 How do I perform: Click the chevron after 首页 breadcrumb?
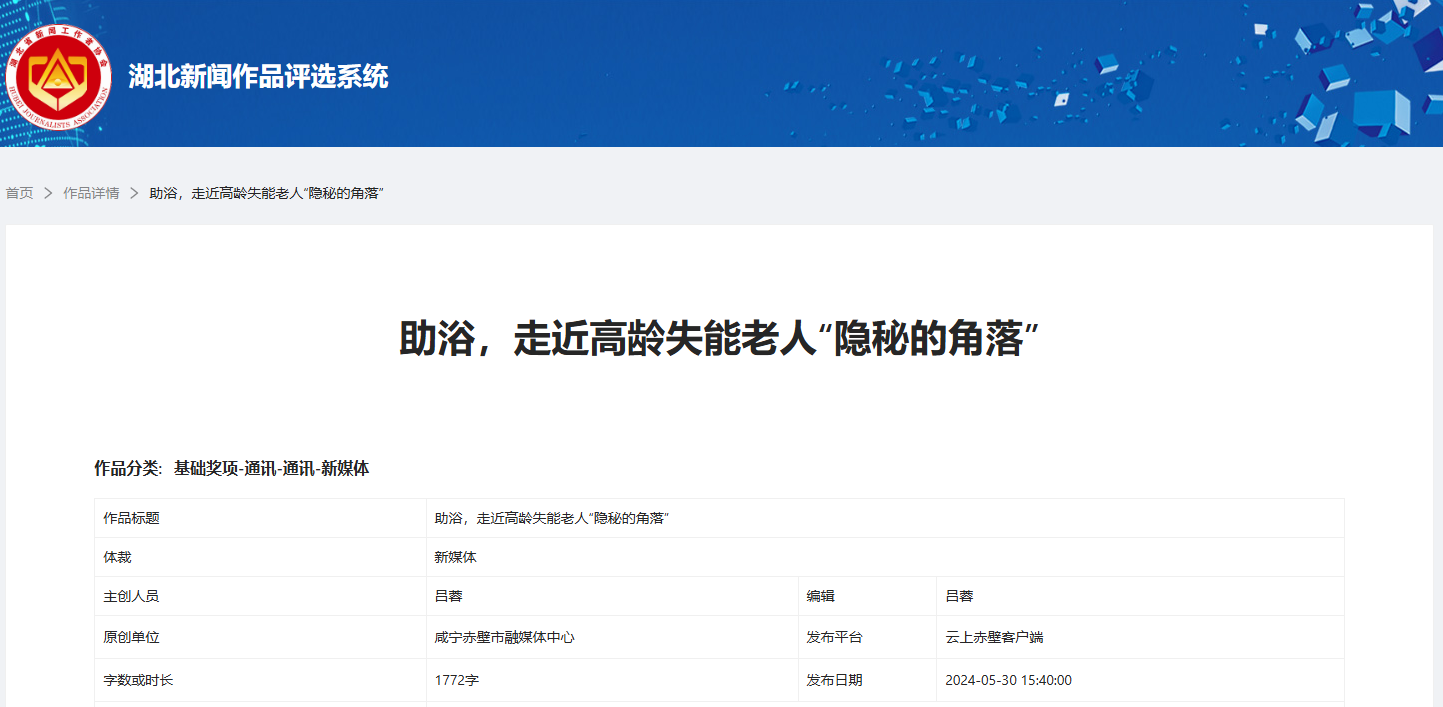click(x=48, y=193)
